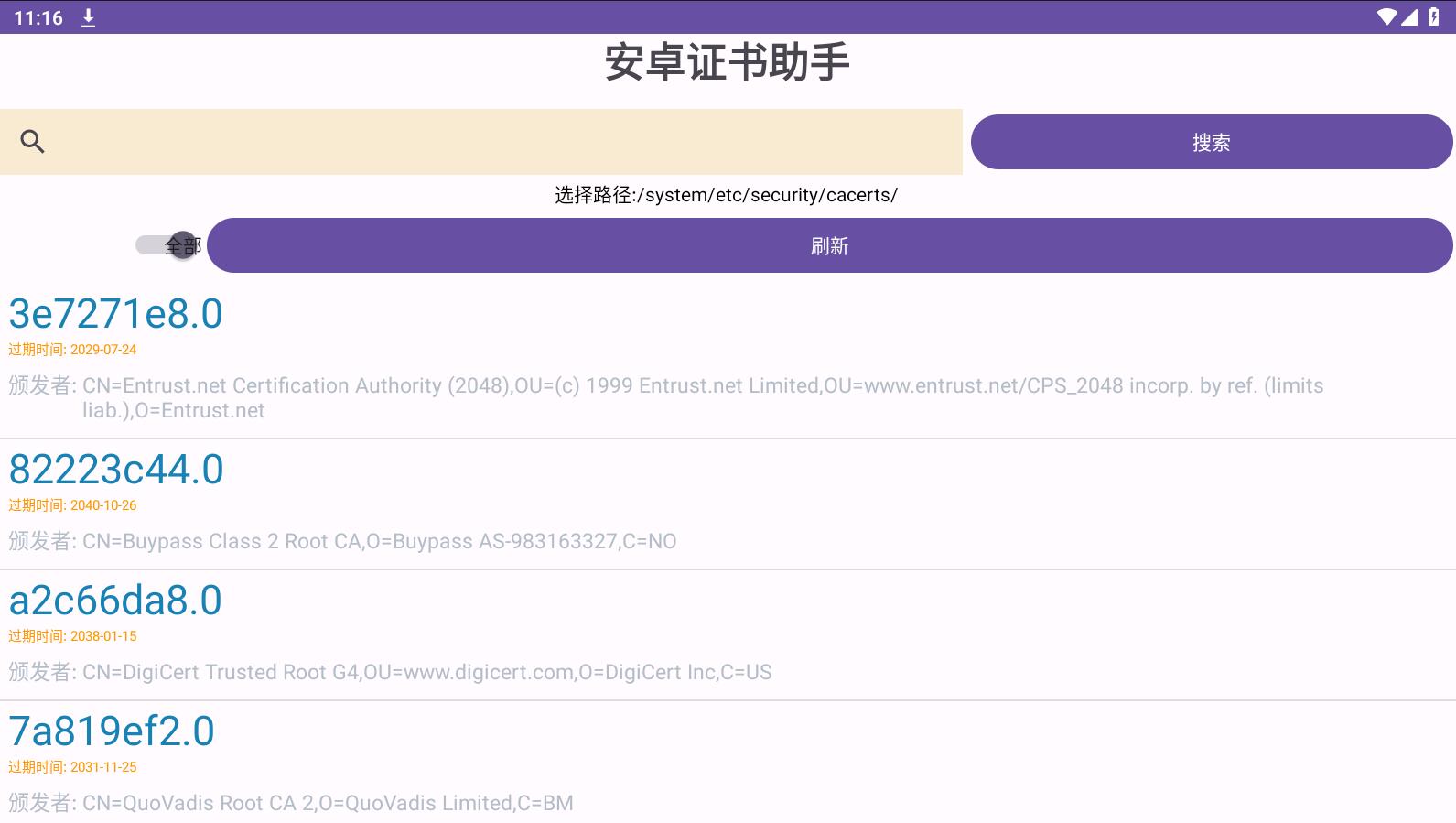Toggle the 全部 switch
The image size is (1456, 823).
click(x=167, y=245)
